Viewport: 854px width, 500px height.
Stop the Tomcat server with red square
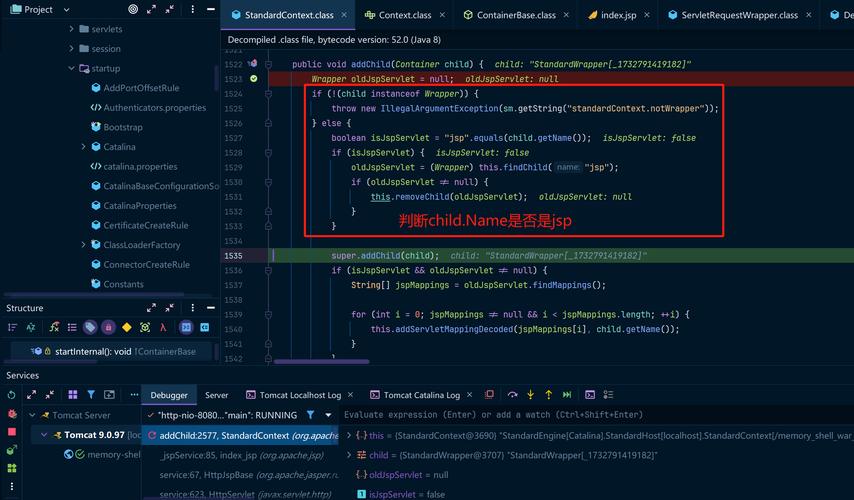tap(12, 433)
